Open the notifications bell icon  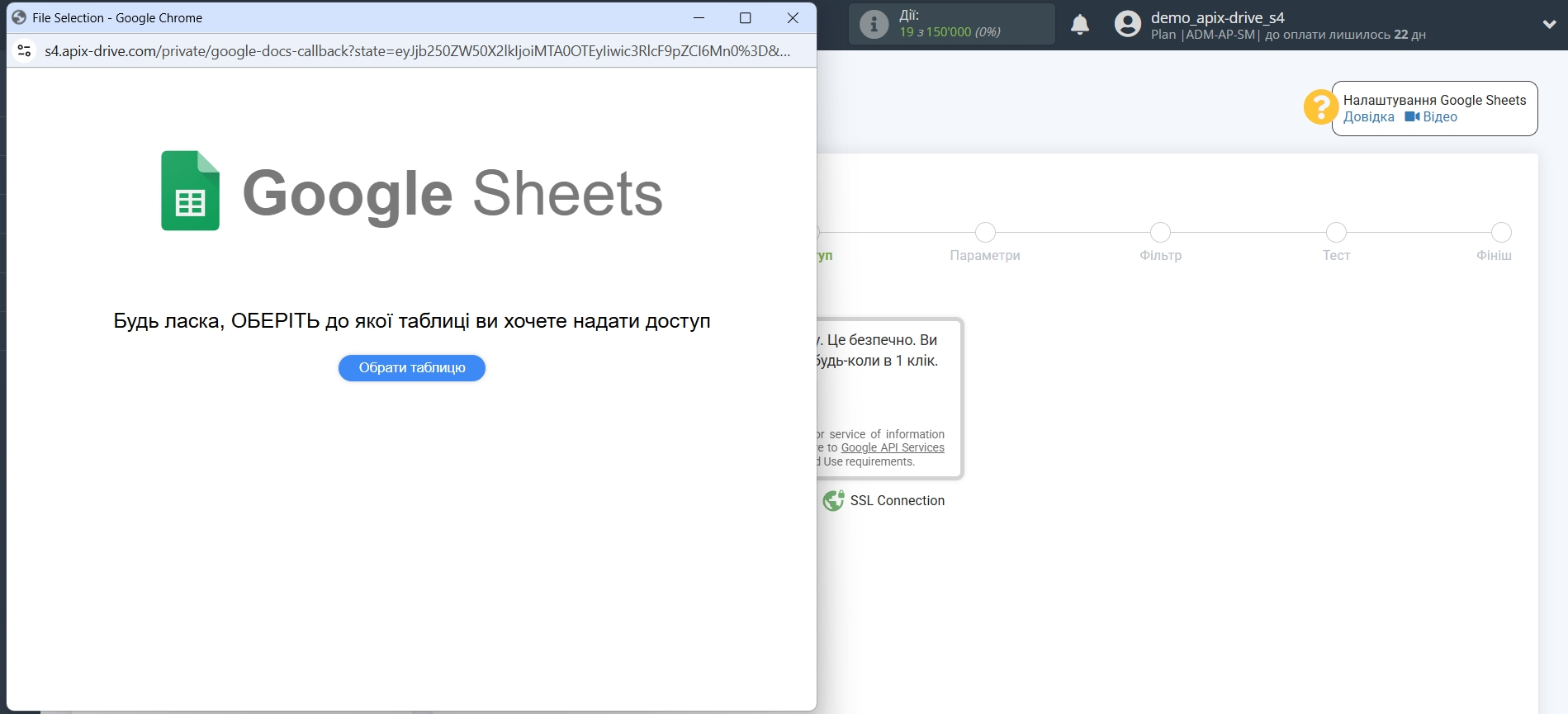click(1080, 25)
